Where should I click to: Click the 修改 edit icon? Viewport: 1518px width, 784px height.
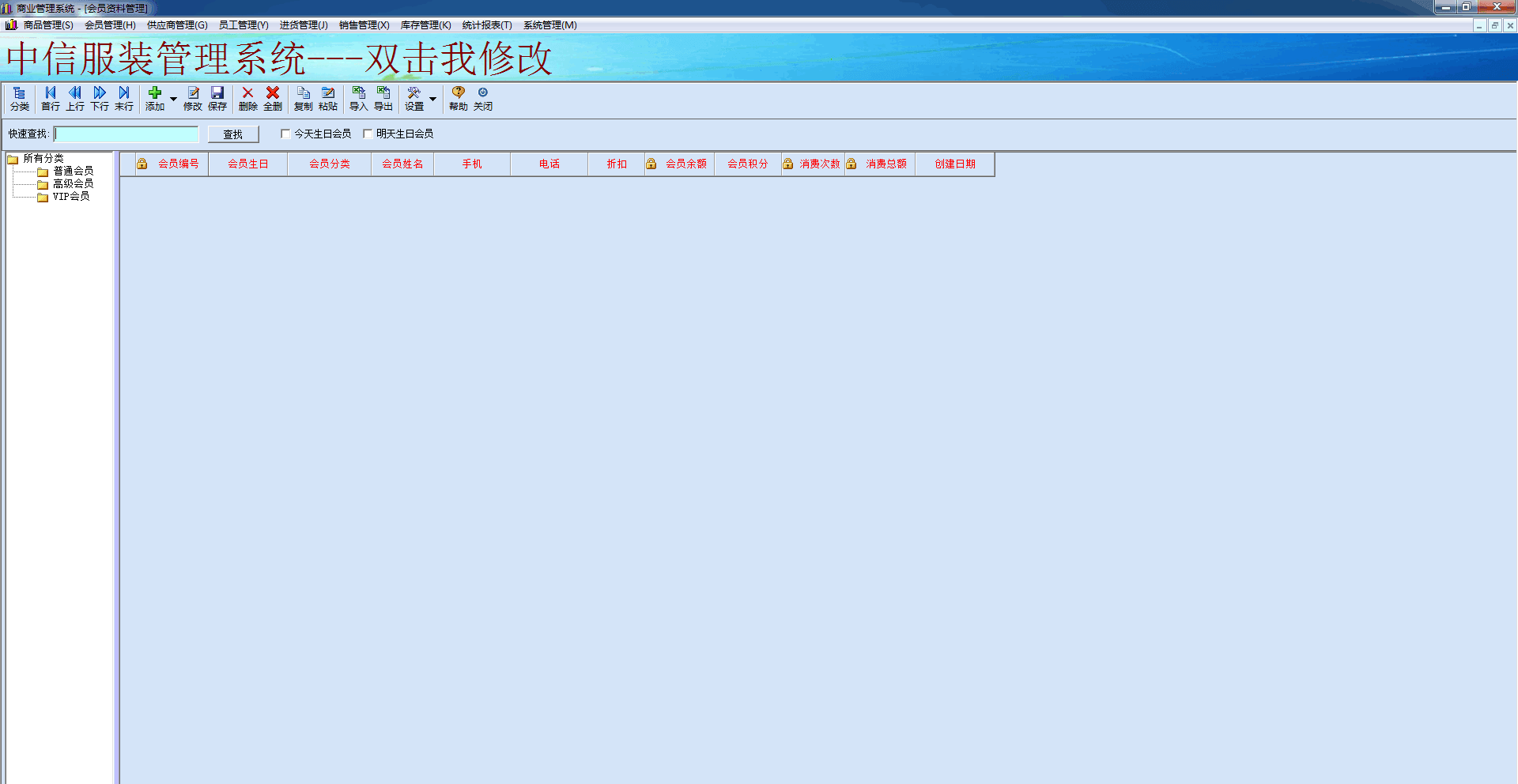coord(193,99)
